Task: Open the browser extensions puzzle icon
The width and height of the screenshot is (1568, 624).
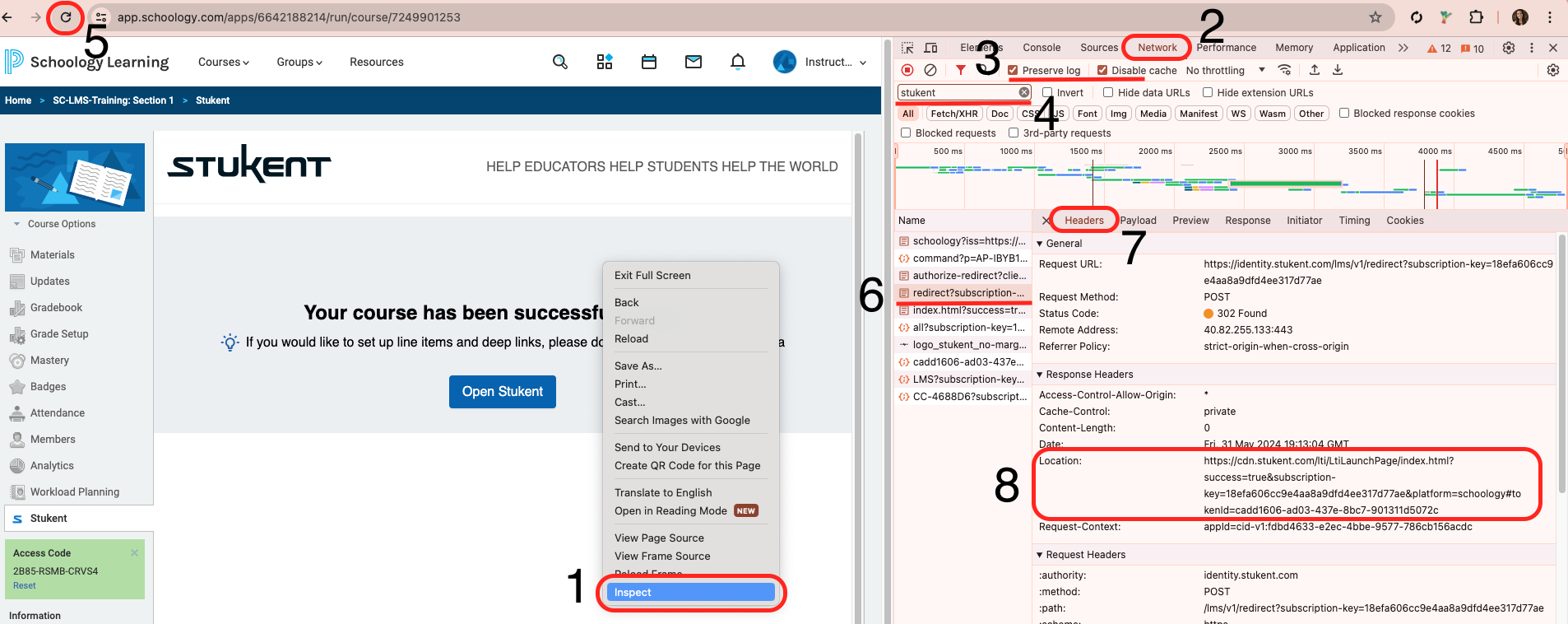Action: [x=1477, y=17]
